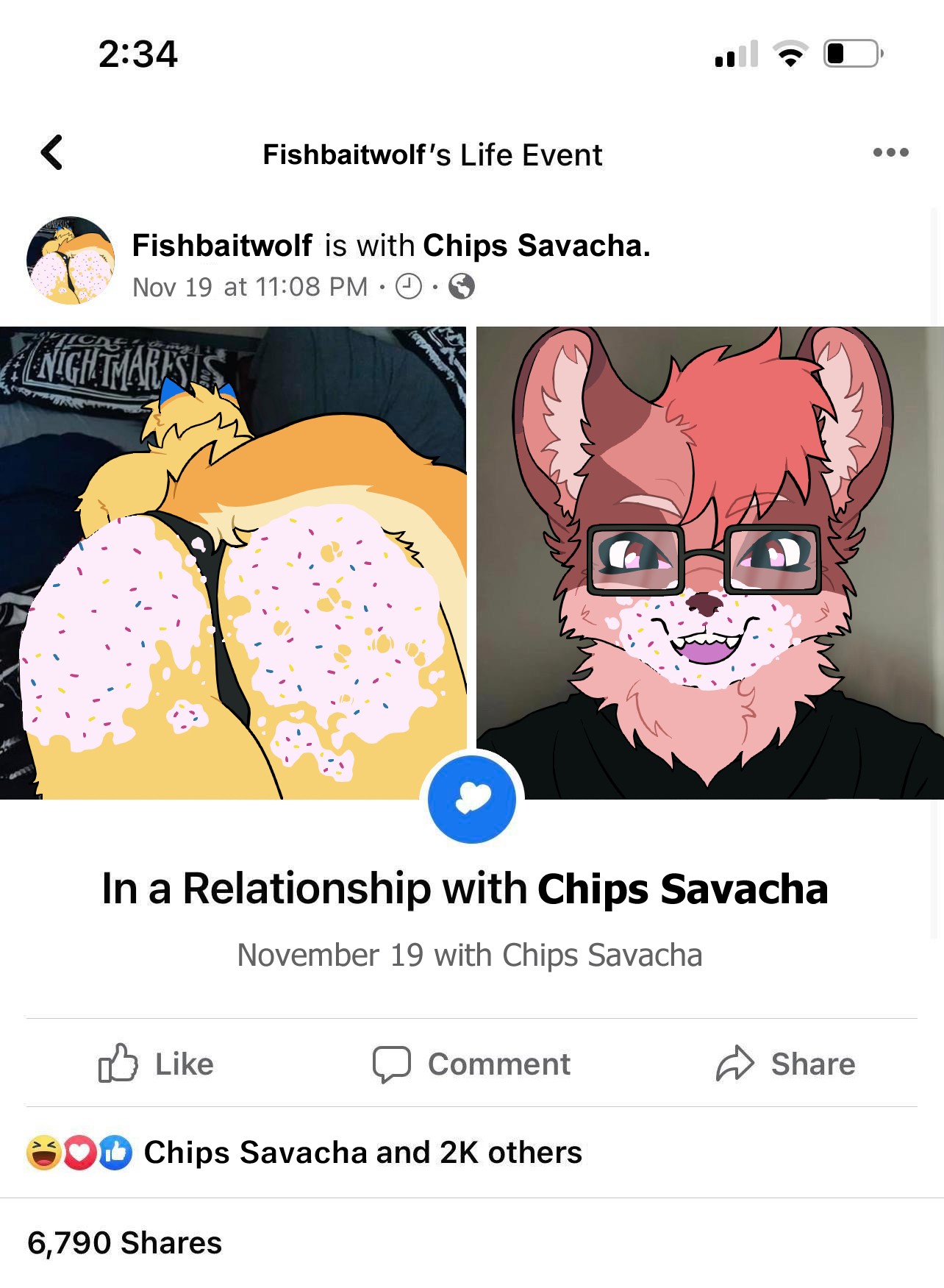Tap the bold Chips Savacha name in the relationship title
Image resolution: width=944 pixels, height=1288 pixels.
(x=683, y=889)
